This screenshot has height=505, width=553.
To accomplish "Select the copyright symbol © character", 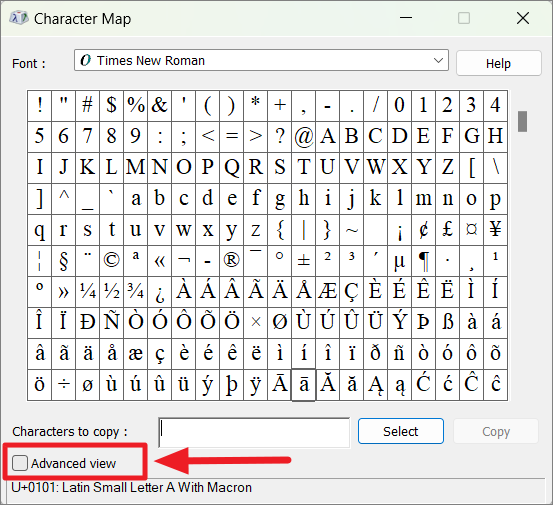I will pyautogui.click(x=111, y=261).
